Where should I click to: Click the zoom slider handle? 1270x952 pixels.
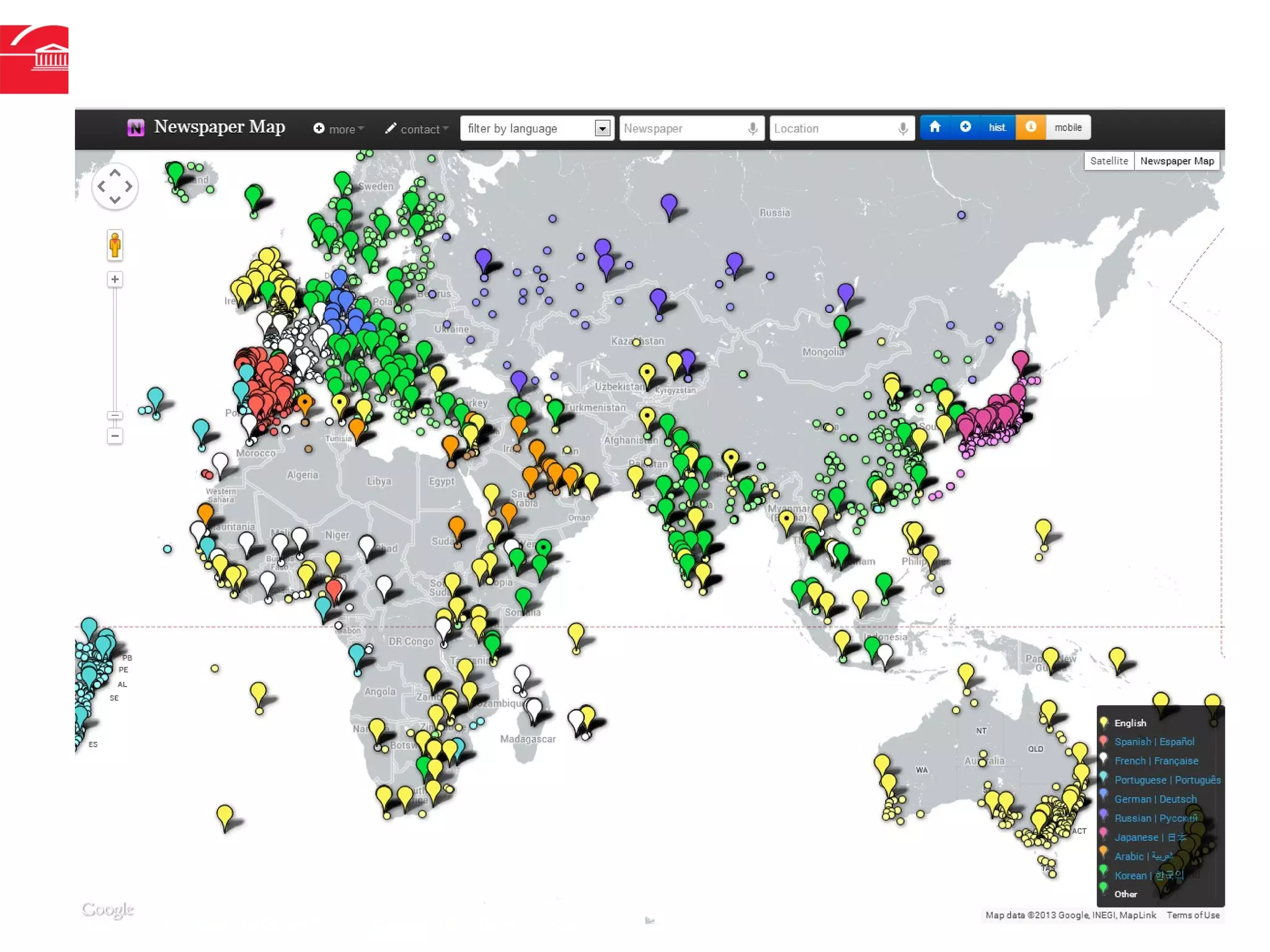[115, 415]
